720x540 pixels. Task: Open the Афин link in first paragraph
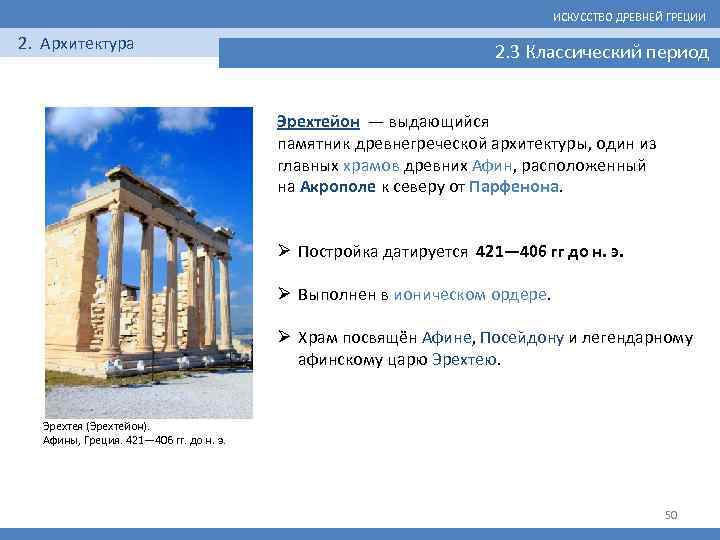[492, 166]
